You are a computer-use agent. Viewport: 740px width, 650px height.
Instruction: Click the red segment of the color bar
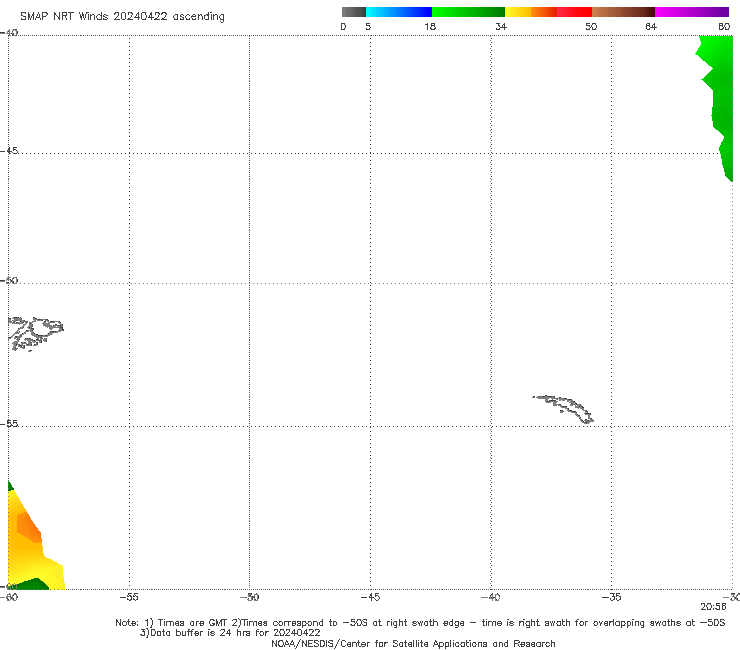pyautogui.click(x=574, y=12)
